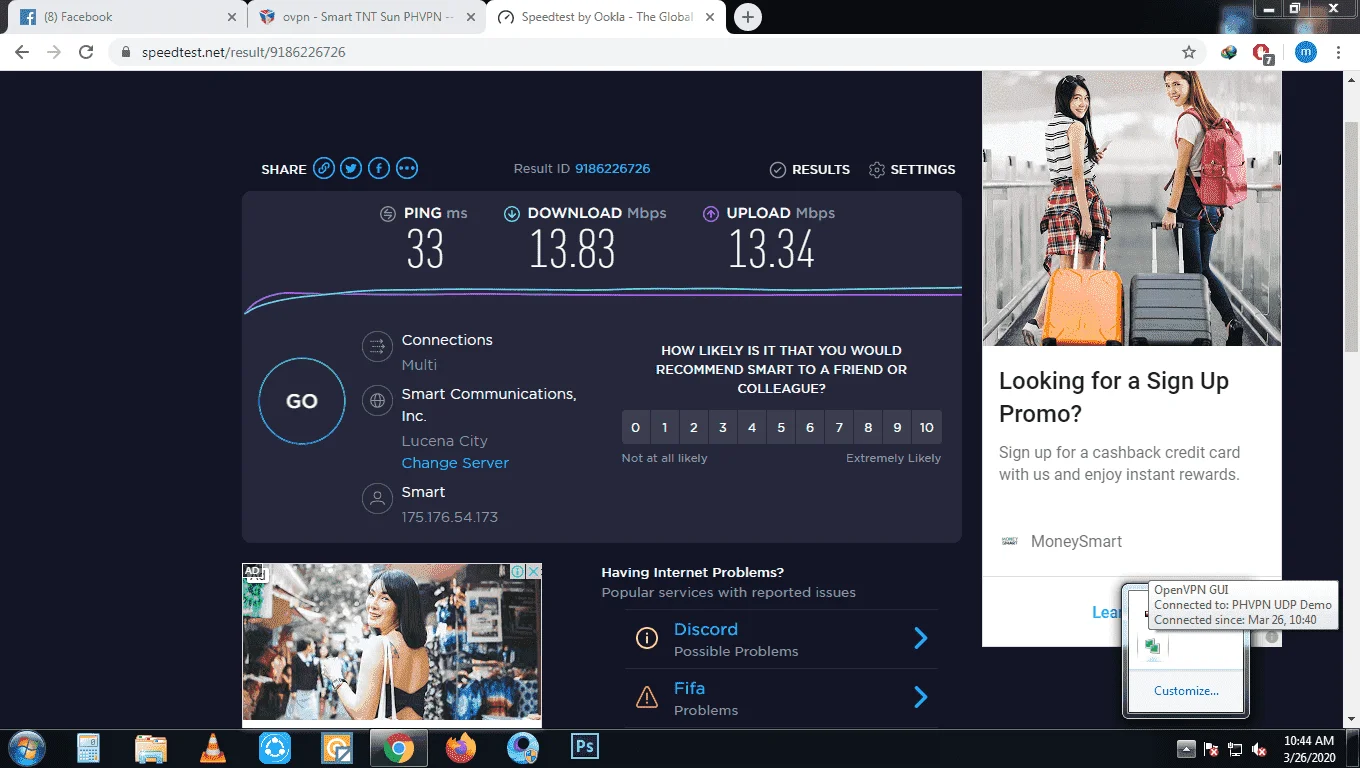The height and width of the screenshot is (768, 1360).
Task: Reload the Speedtest page
Action: tap(86, 52)
